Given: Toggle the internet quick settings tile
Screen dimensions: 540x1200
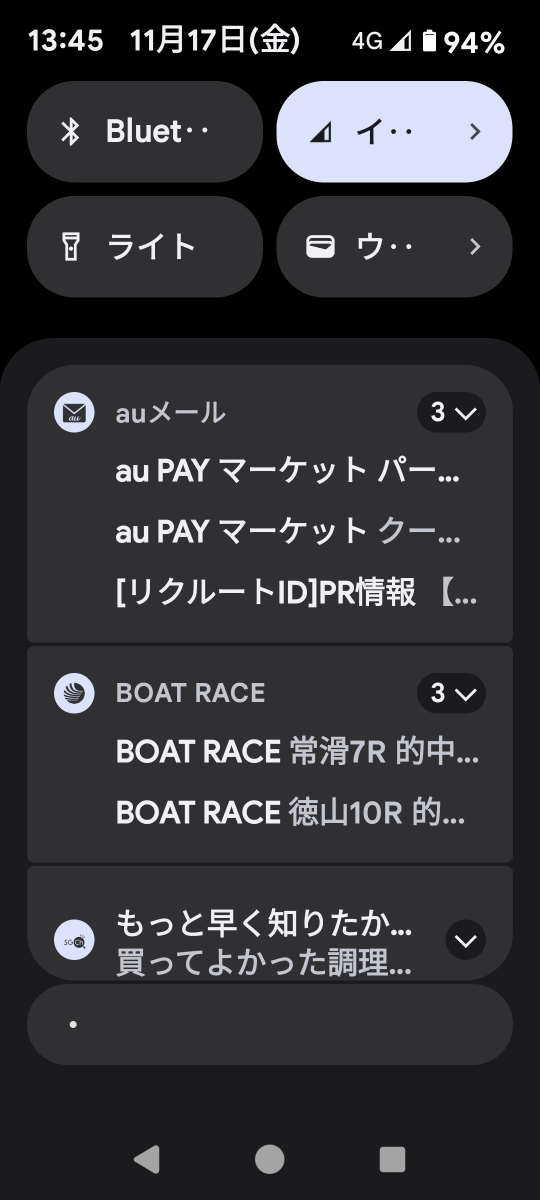Looking at the screenshot, I should [x=394, y=132].
